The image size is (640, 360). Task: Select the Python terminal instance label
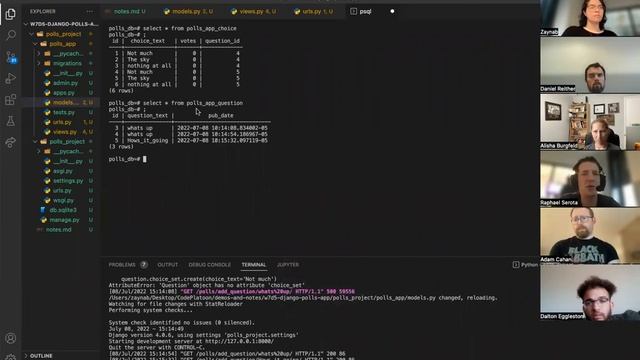click(x=525, y=264)
